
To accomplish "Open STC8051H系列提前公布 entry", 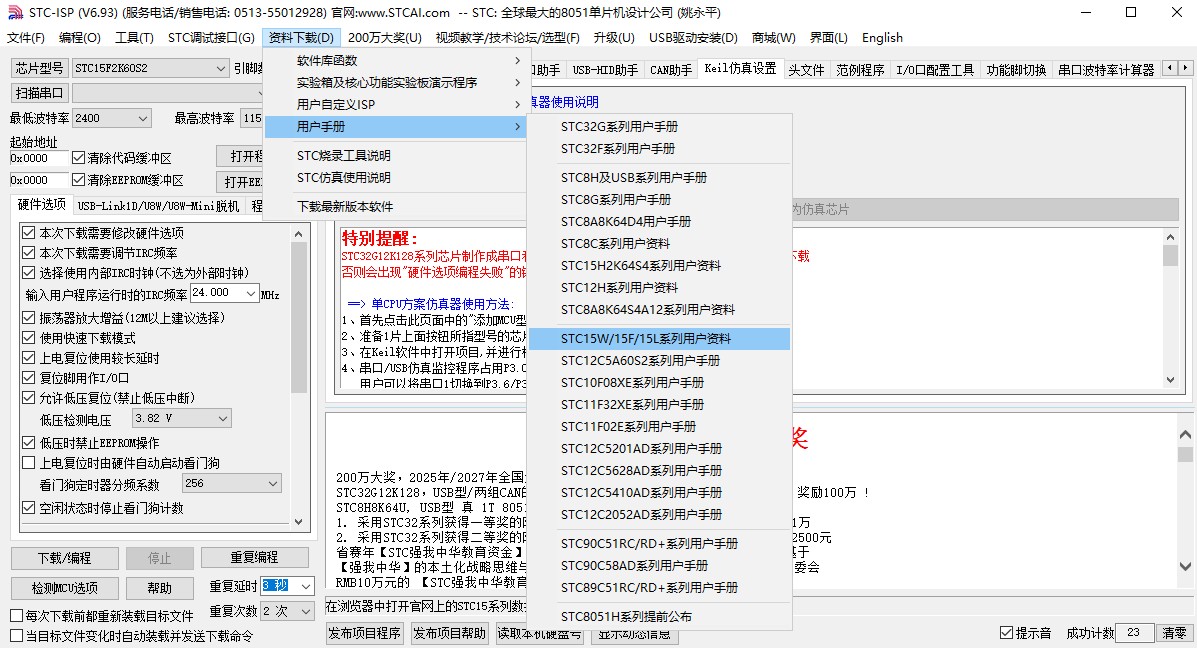I will [x=660, y=617].
